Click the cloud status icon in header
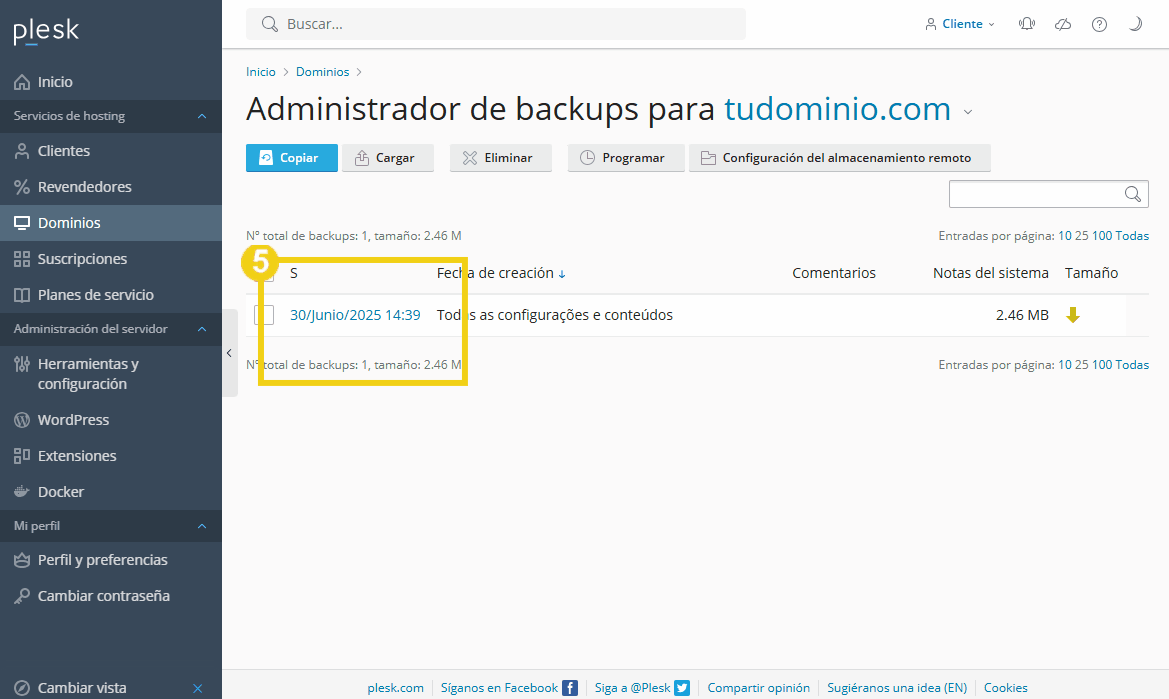 (x=1063, y=24)
